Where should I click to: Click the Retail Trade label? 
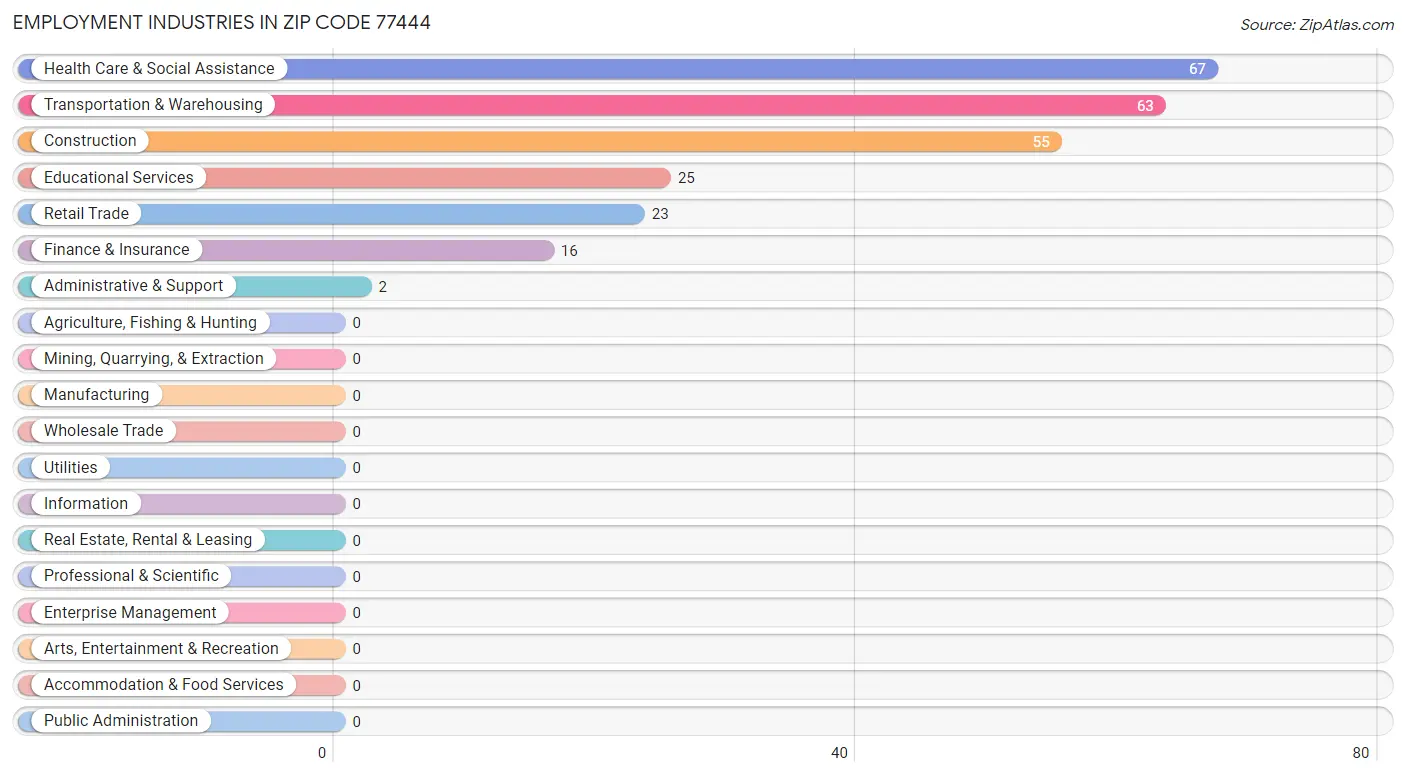[x=86, y=213]
